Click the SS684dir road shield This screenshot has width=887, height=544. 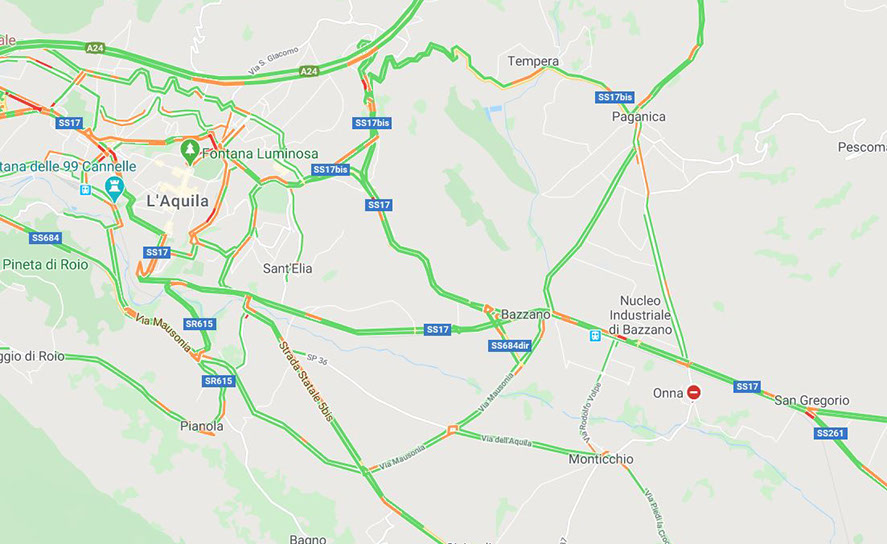coord(510,346)
